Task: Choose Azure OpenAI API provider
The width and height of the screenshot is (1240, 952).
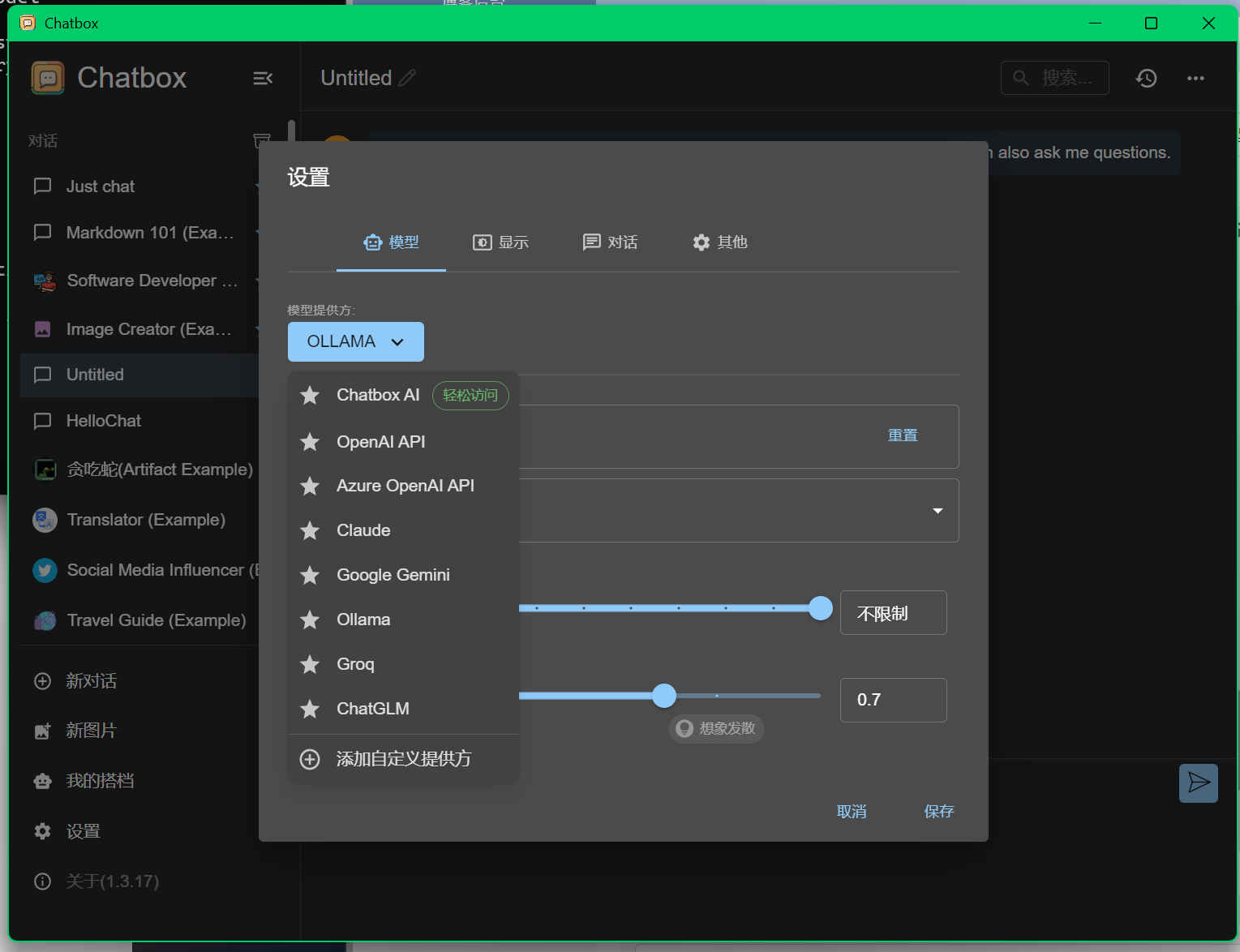Action: (x=403, y=486)
